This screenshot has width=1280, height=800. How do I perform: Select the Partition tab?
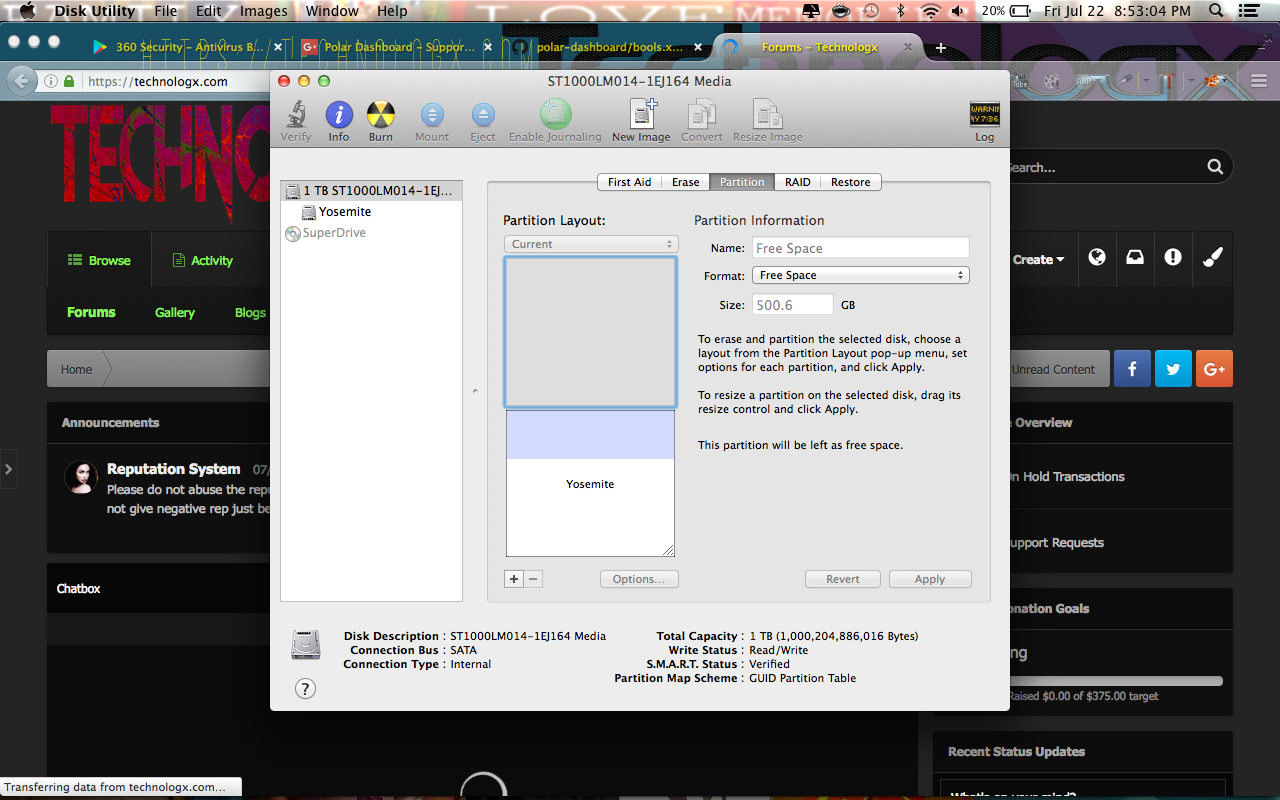pyautogui.click(x=742, y=182)
